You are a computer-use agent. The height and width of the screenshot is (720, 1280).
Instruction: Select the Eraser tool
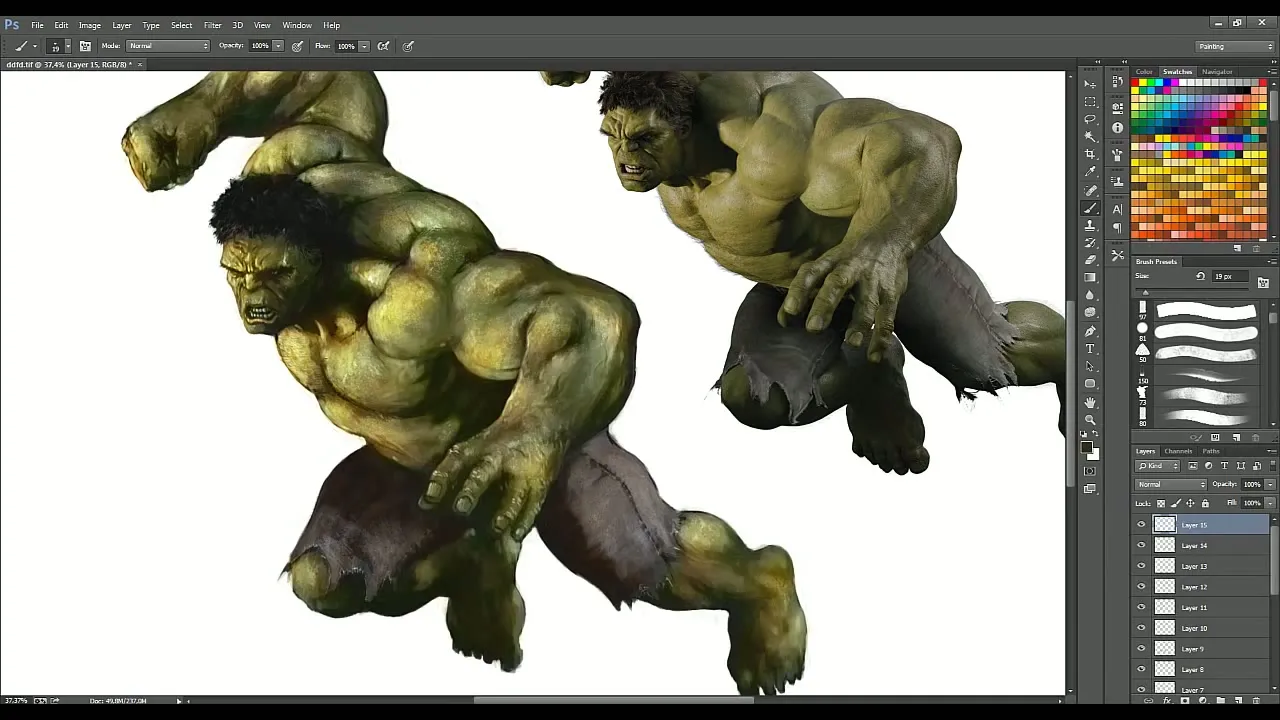pyautogui.click(x=1090, y=260)
